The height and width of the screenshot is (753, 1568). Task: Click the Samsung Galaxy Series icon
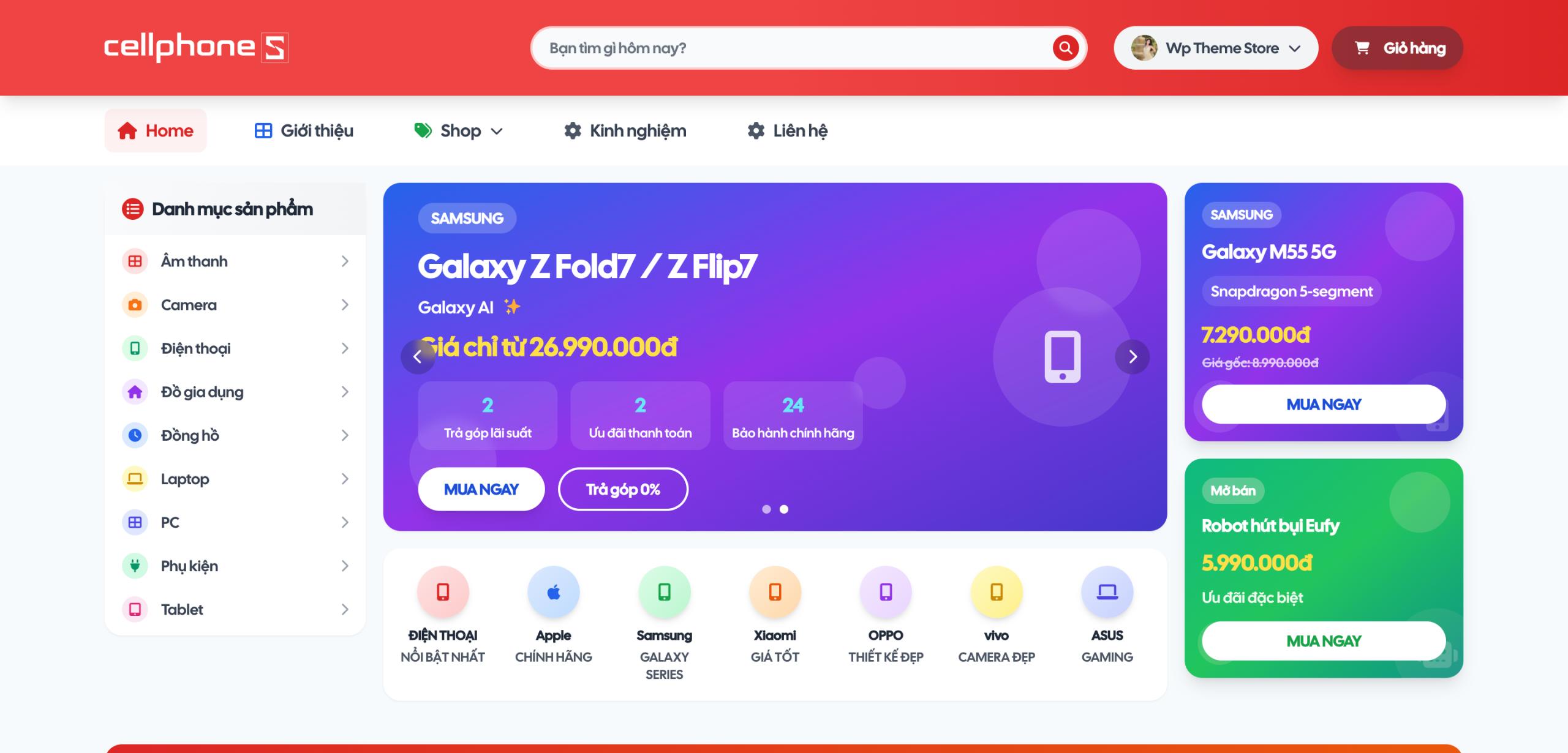point(664,591)
